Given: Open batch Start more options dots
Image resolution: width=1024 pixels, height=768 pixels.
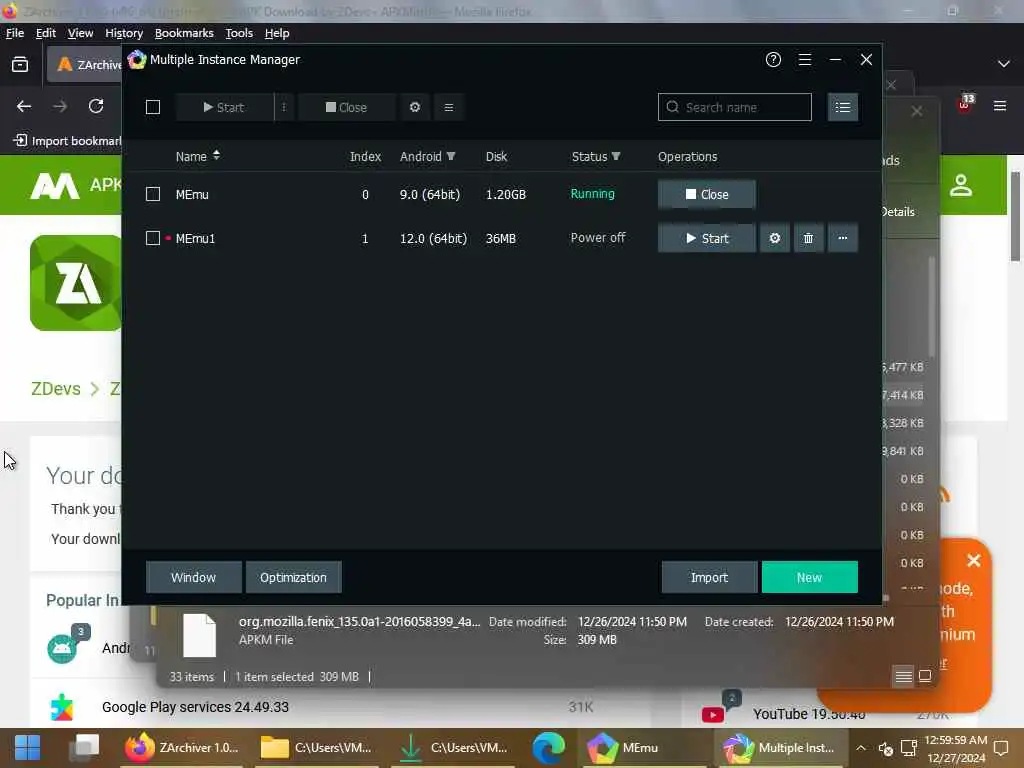Looking at the screenshot, I should 283,107.
